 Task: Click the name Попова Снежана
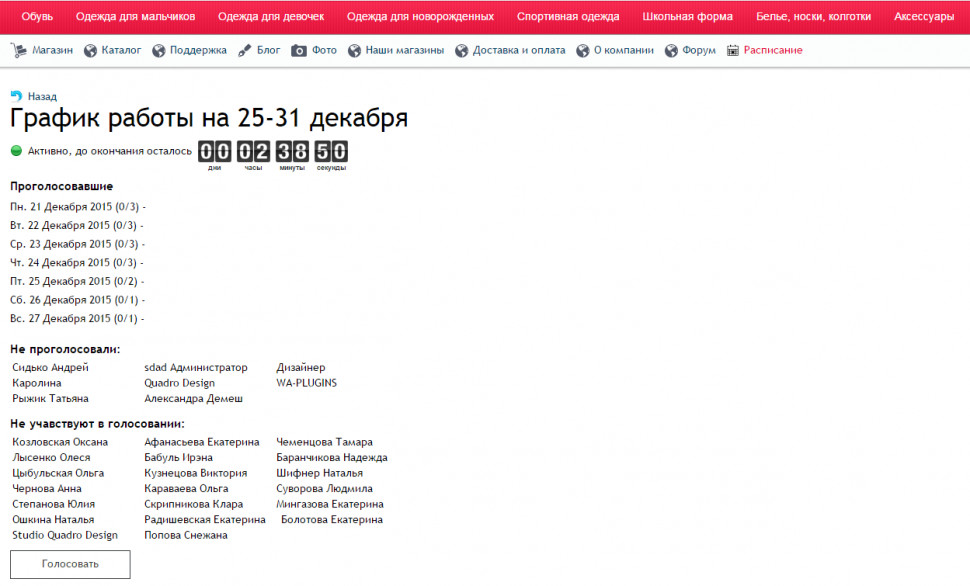coord(186,535)
